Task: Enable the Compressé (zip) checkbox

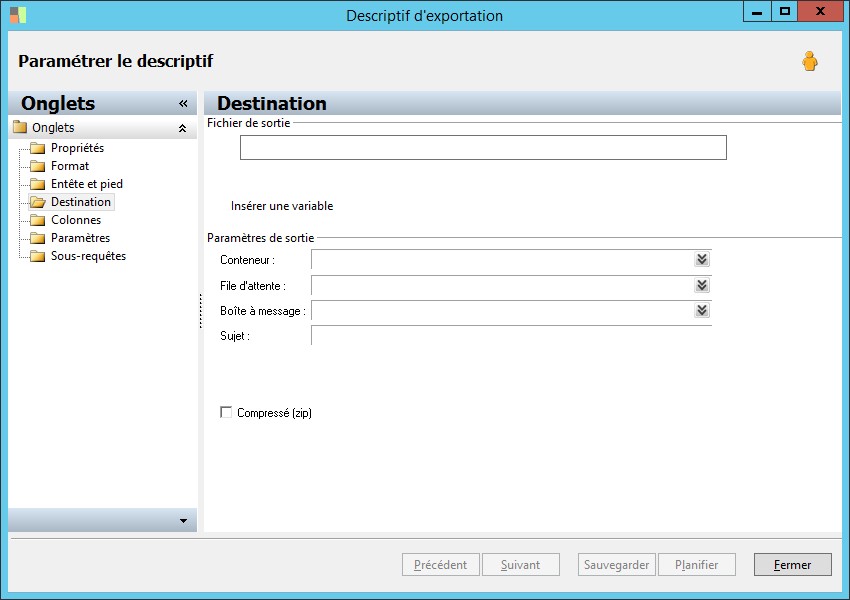Action: (x=226, y=412)
